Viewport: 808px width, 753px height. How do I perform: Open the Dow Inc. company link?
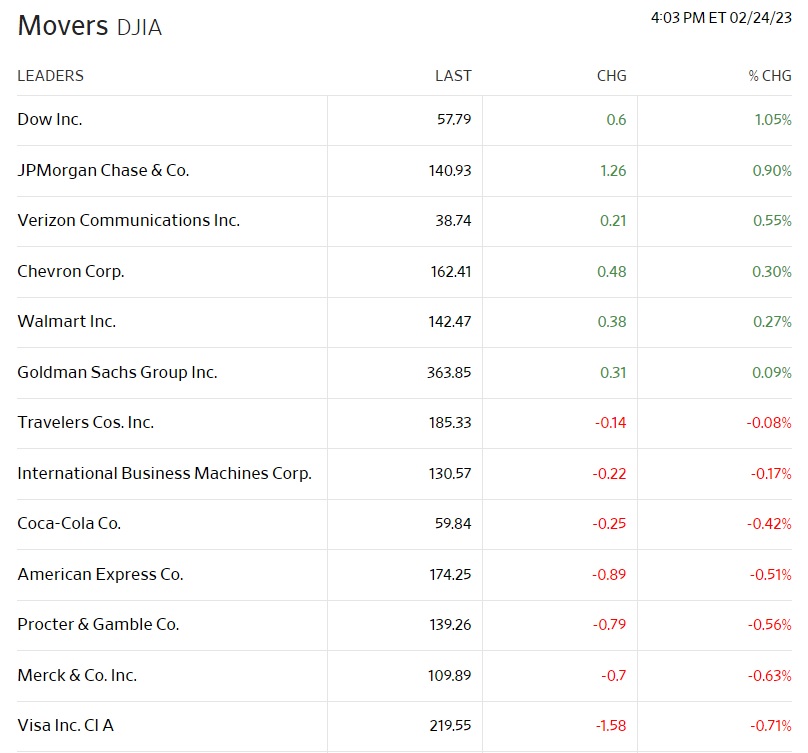tap(50, 120)
